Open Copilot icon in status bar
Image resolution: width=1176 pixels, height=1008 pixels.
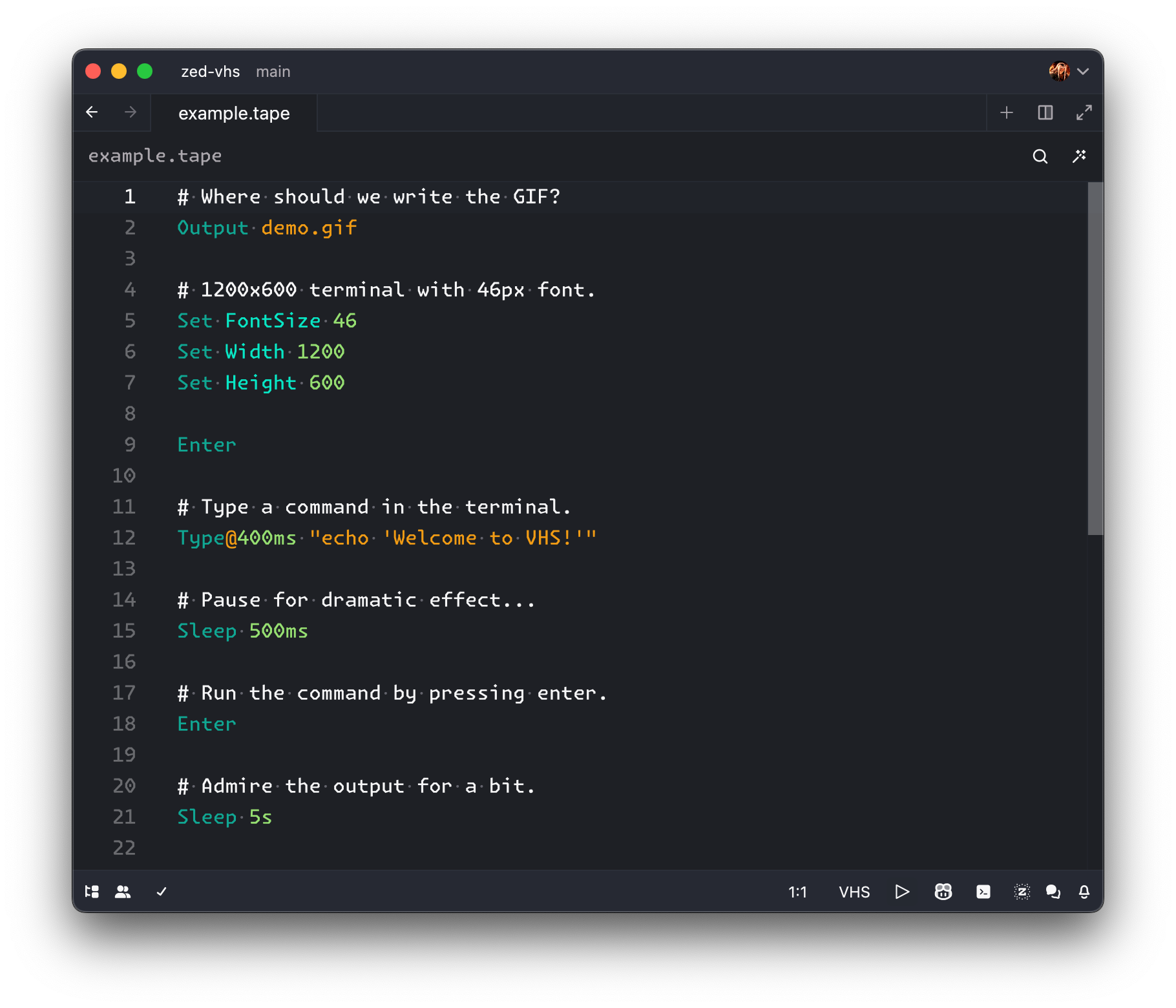(943, 892)
